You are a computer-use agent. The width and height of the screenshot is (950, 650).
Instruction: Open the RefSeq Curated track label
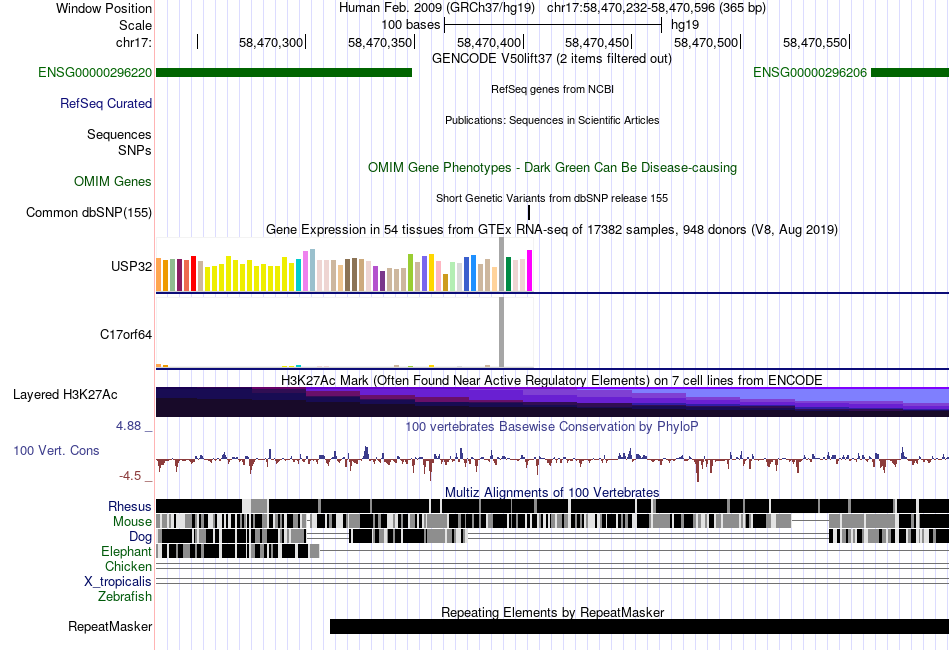click(x=106, y=104)
